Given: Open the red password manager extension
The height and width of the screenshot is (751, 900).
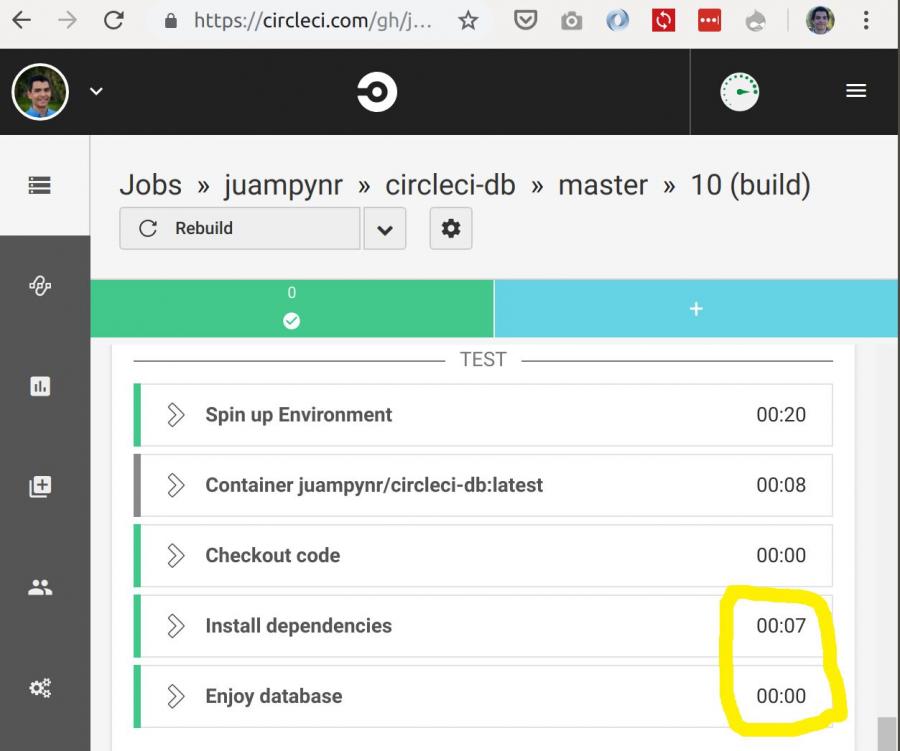Looking at the screenshot, I should pos(709,21).
